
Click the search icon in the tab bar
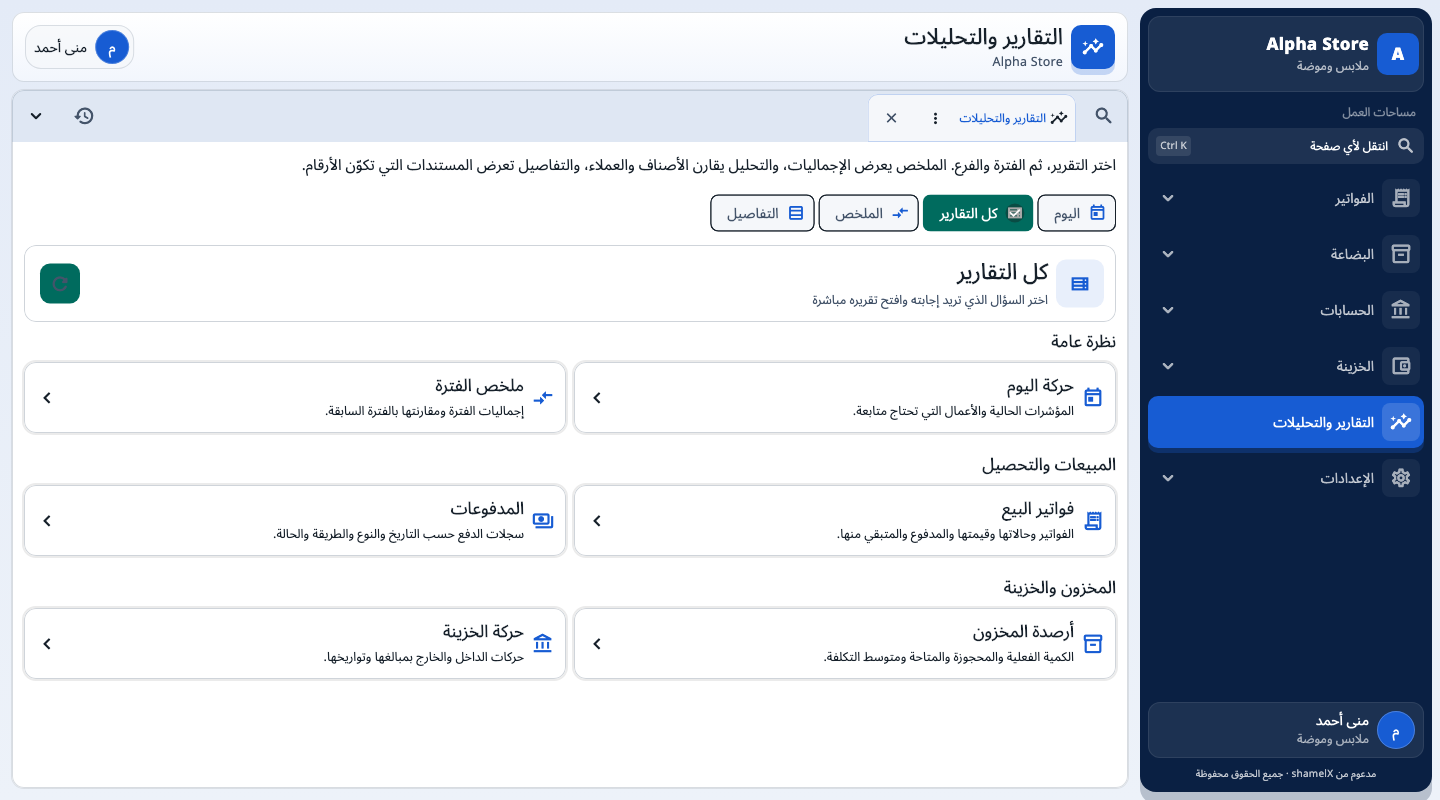point(1103,116)
